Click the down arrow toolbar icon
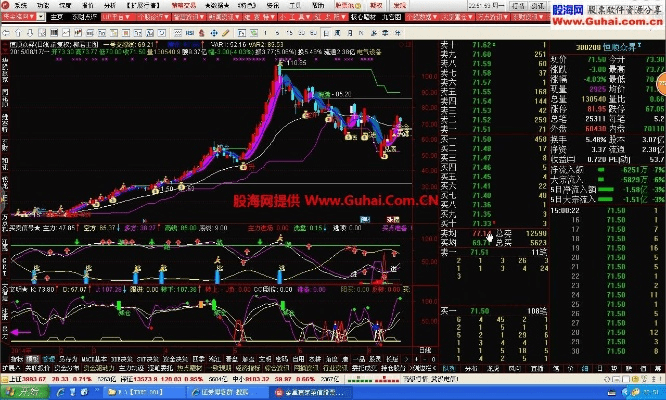The image size is (666, 400). click(30, 32)
